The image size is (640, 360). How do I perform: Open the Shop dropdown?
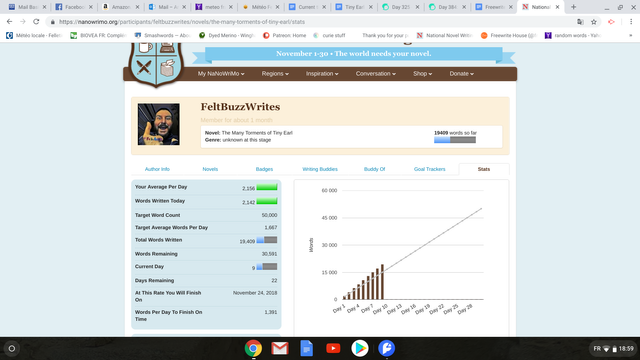[x=422, y=74]
